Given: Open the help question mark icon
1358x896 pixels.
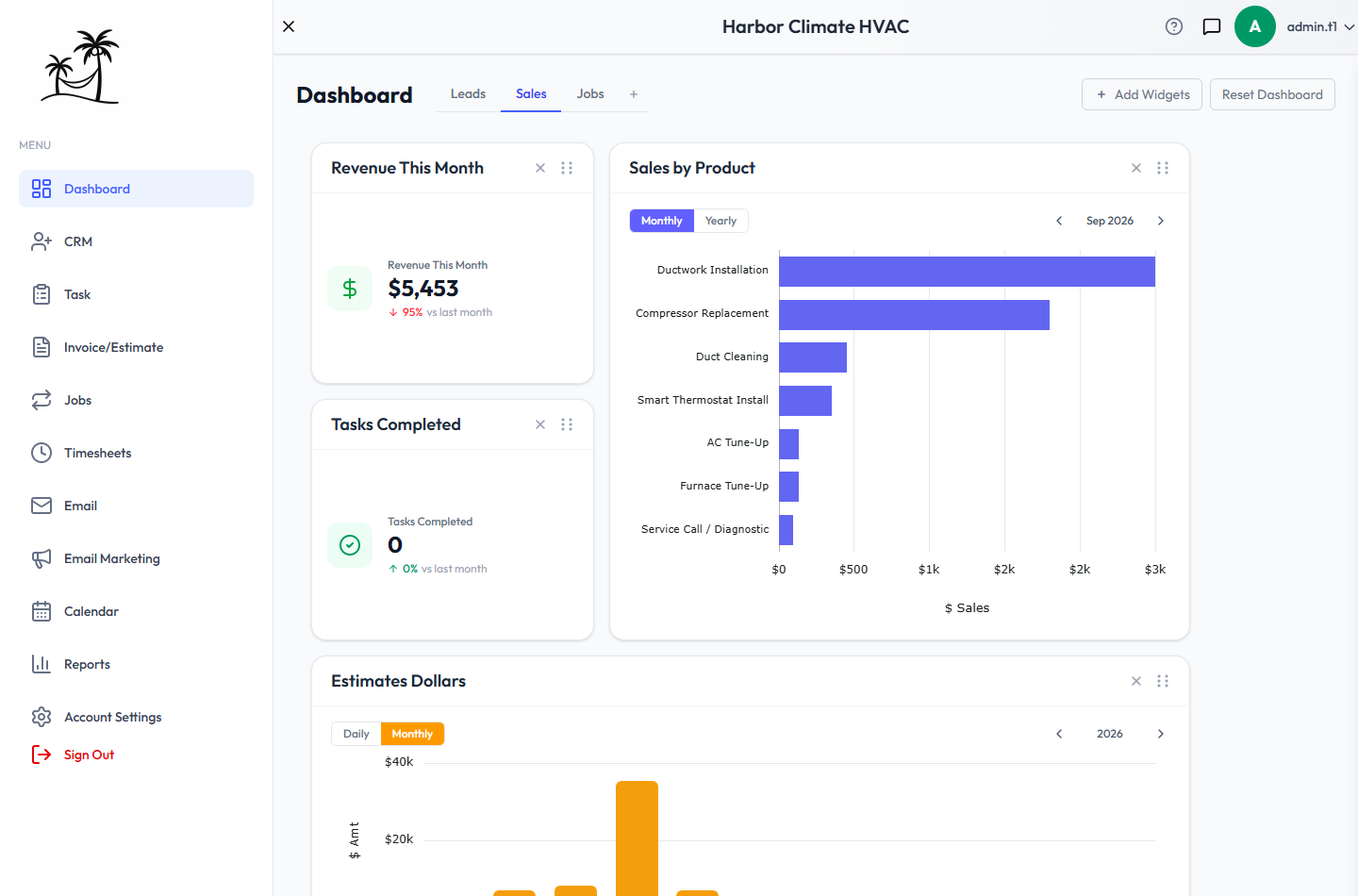Looking at the screenshot, I should 1174,26.
